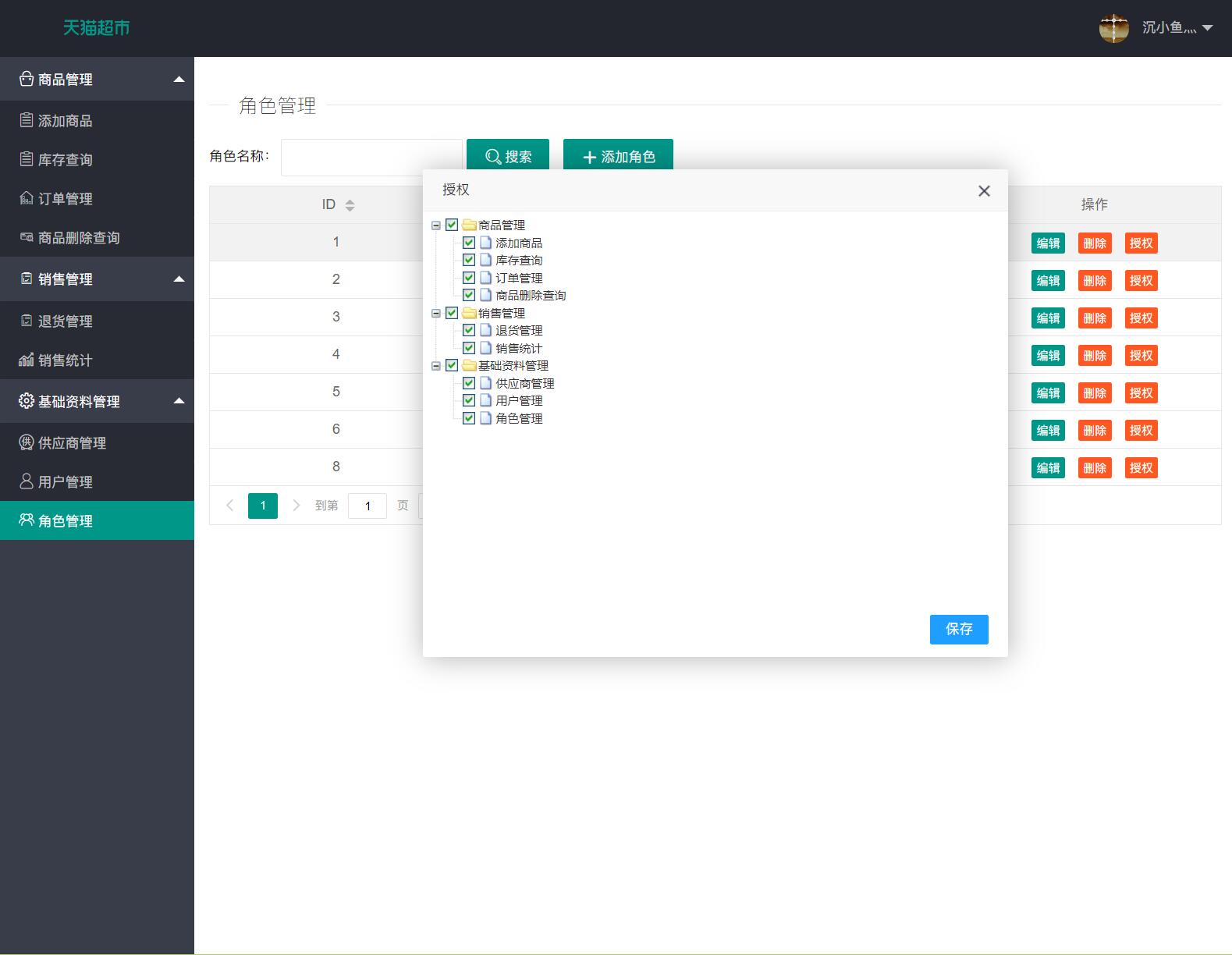Click 授权 for row ID 3
This screenshot has height=955, width=1232.
click(1141, 318)
